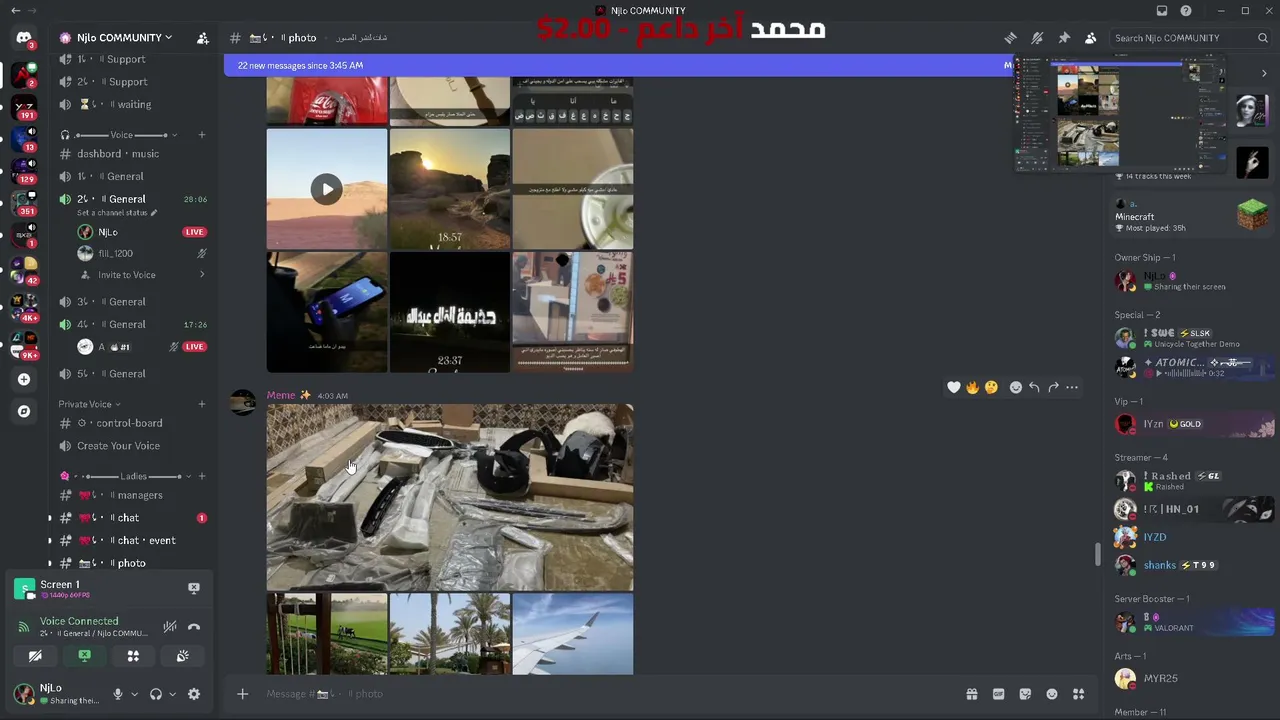Forward Meme's message arrow
The image size is (1280, 720).
point(1053,387)
